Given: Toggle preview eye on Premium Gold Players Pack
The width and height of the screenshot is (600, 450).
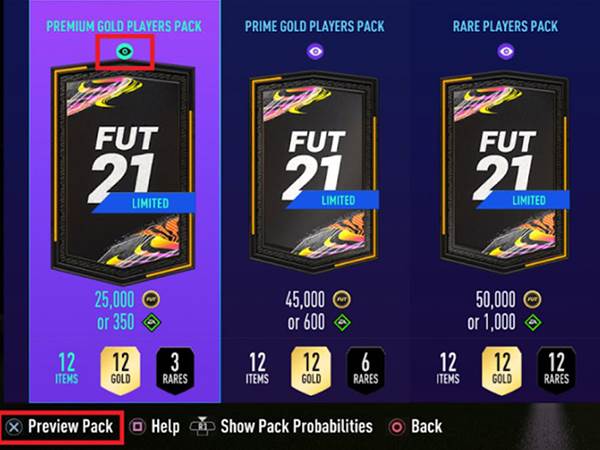Looking at the screenshot, I should point(125,51).
